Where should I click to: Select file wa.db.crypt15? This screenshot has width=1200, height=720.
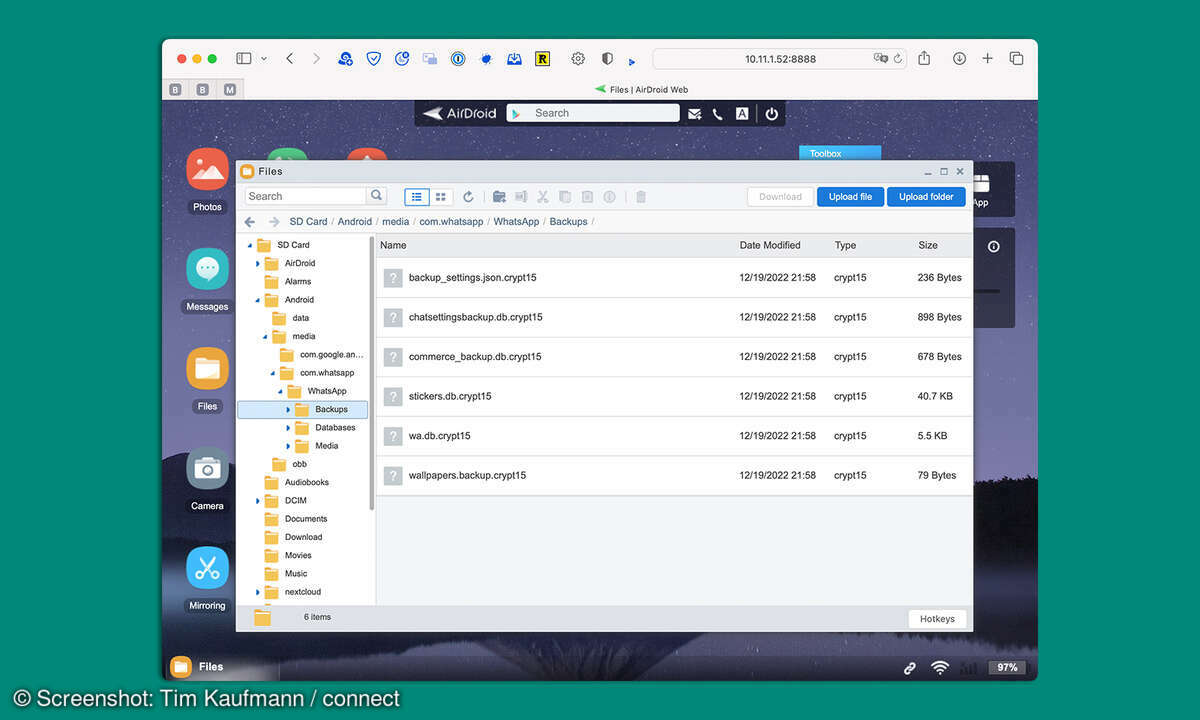(674, 436)
